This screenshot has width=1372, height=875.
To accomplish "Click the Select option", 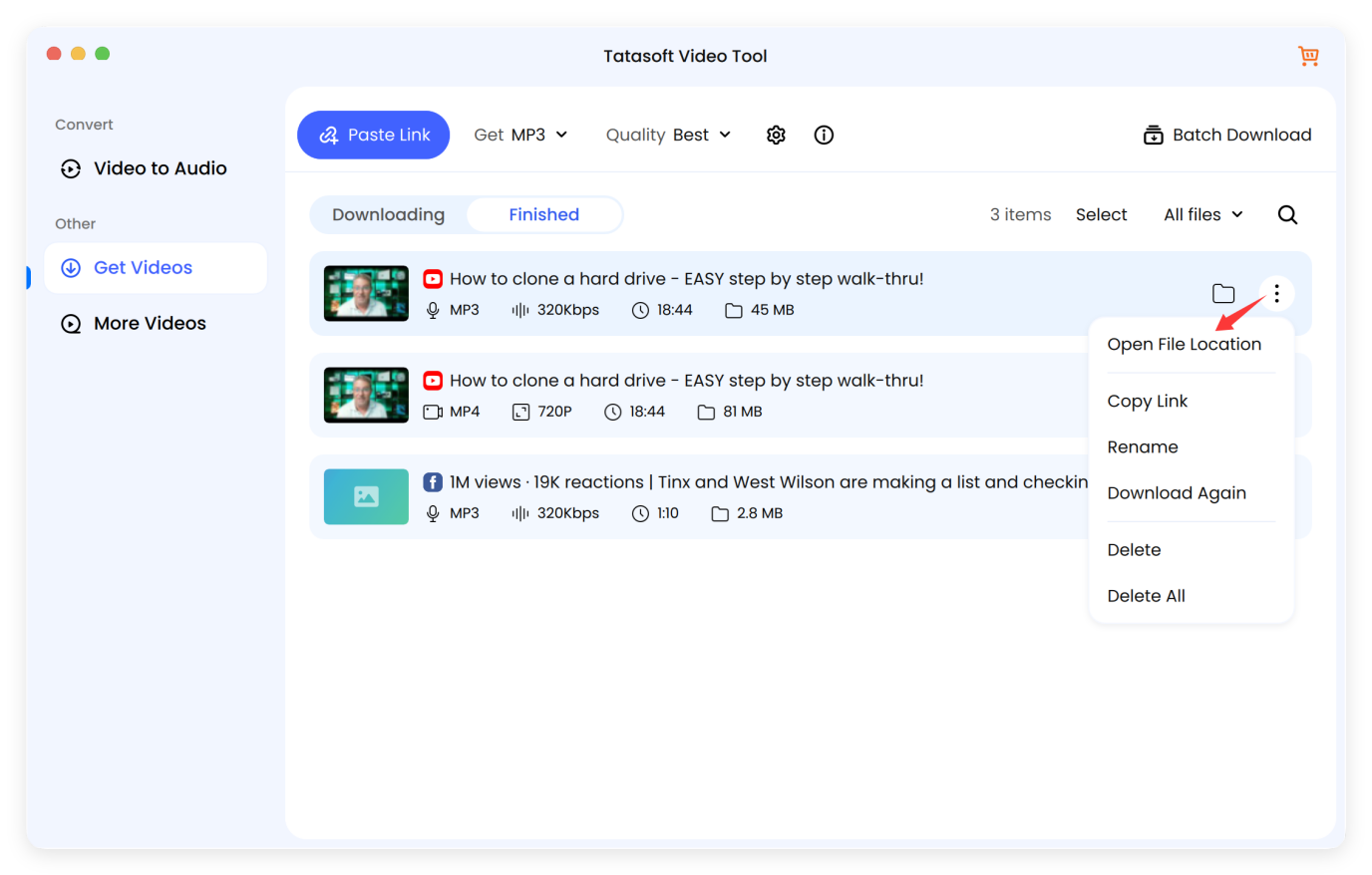I will tap(1101, 214).
